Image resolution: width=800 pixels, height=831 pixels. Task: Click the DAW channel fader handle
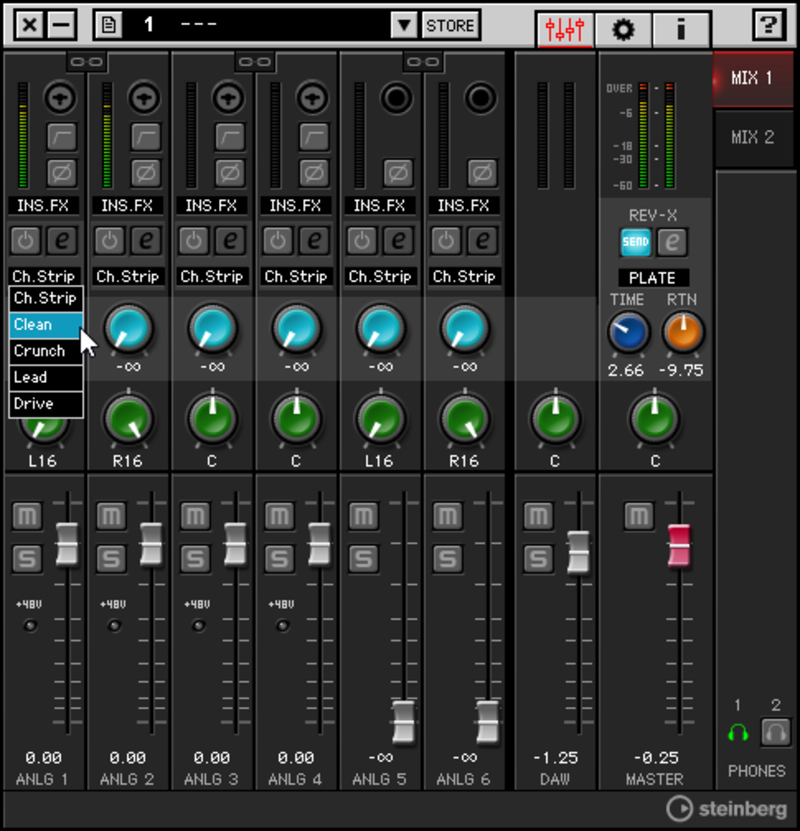click(578, 552)
